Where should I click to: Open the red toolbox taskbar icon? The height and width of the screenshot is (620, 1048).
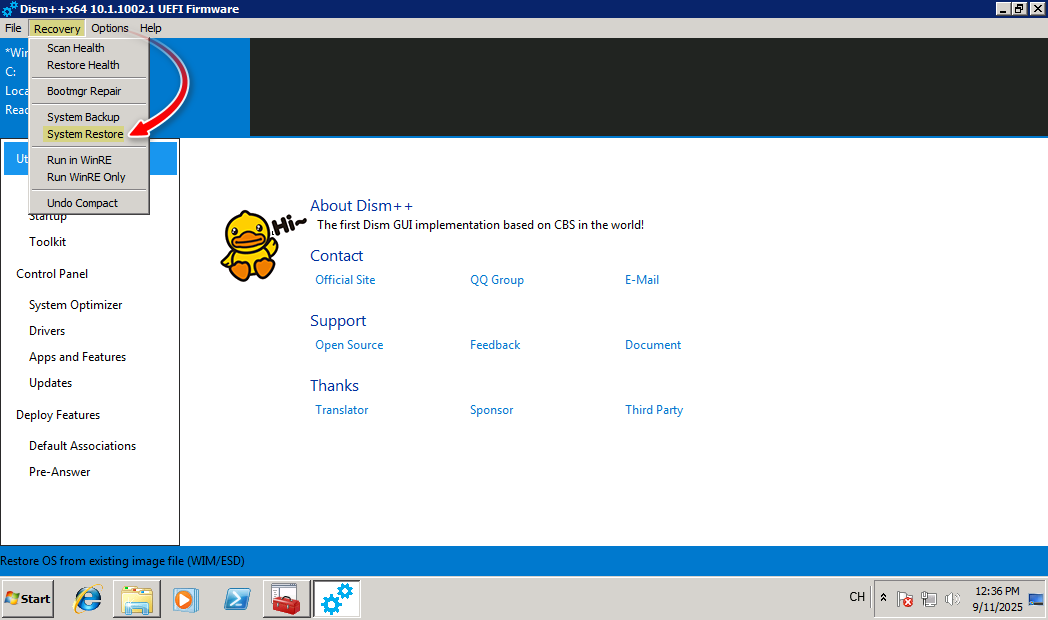click(x=286, y=599)
